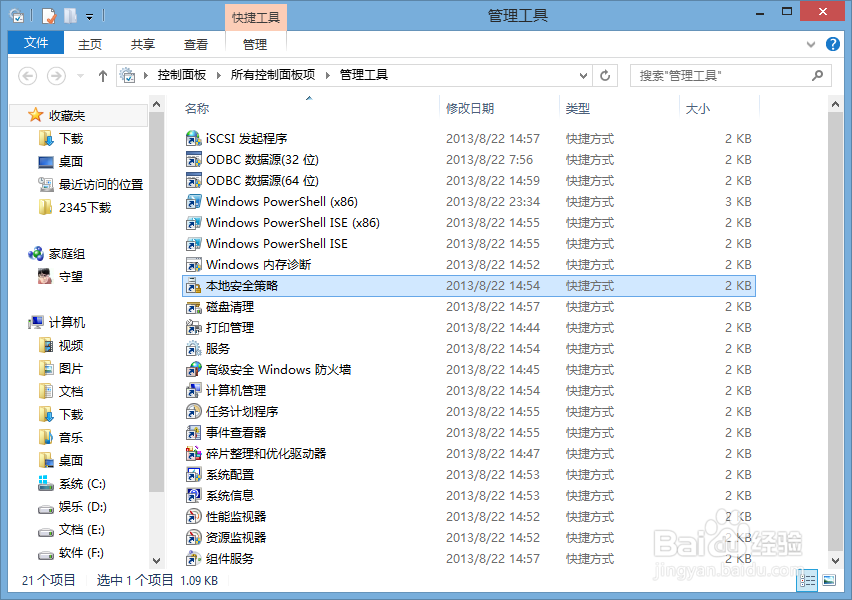Image resolution: width=852 pixels, height=600 pixels.
Task: Expand the arrow after 控制面板 breadcrumb
Action: point(218,76)
